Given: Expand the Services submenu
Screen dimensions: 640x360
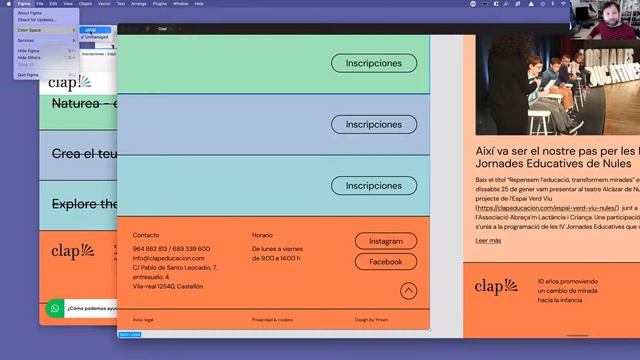Looking at the screenshot, I should point(46,40).
